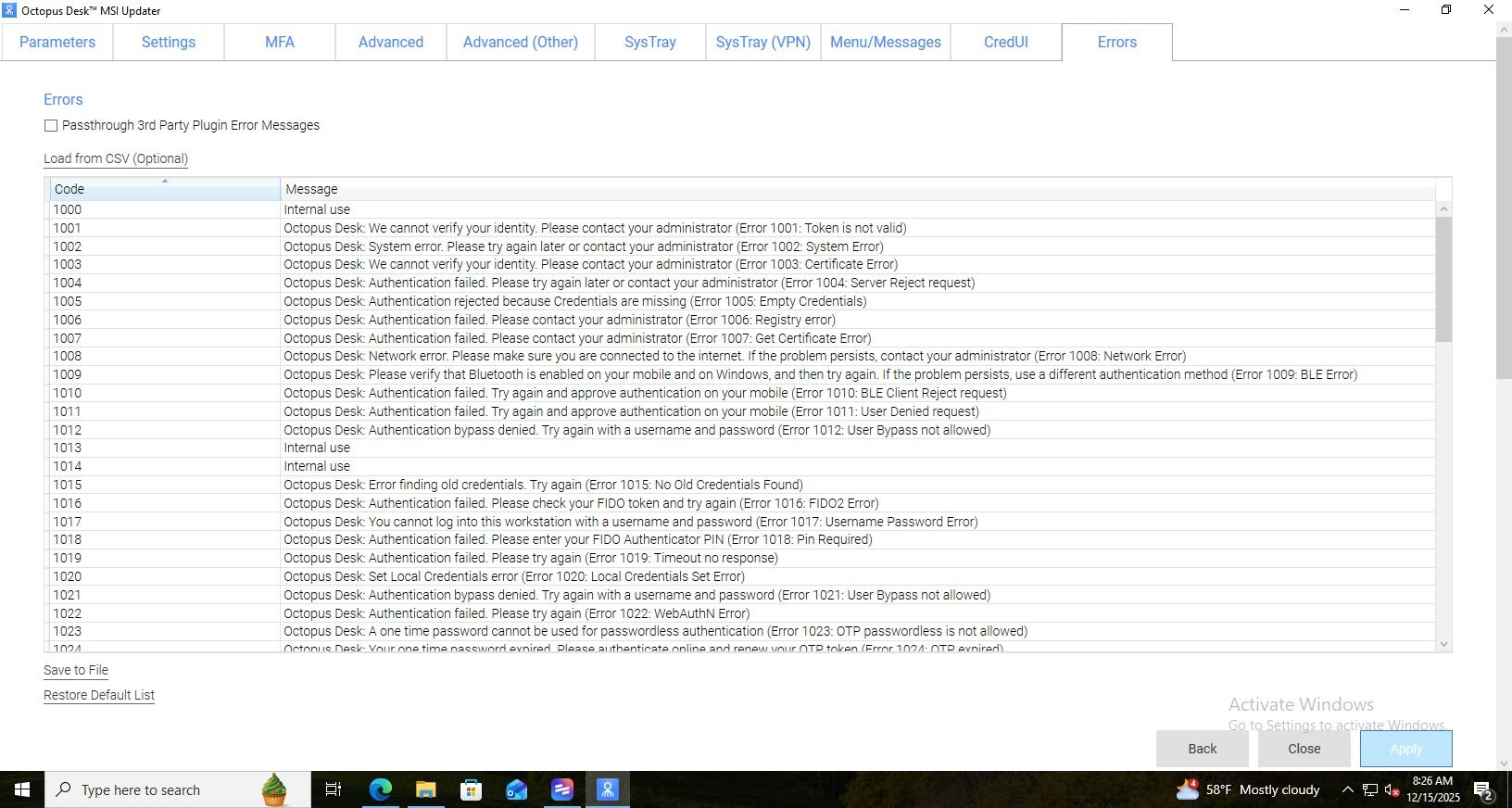The image size is (1512, 808).
Task: Go to the Advanced (Other) tab
Action: 521,42
